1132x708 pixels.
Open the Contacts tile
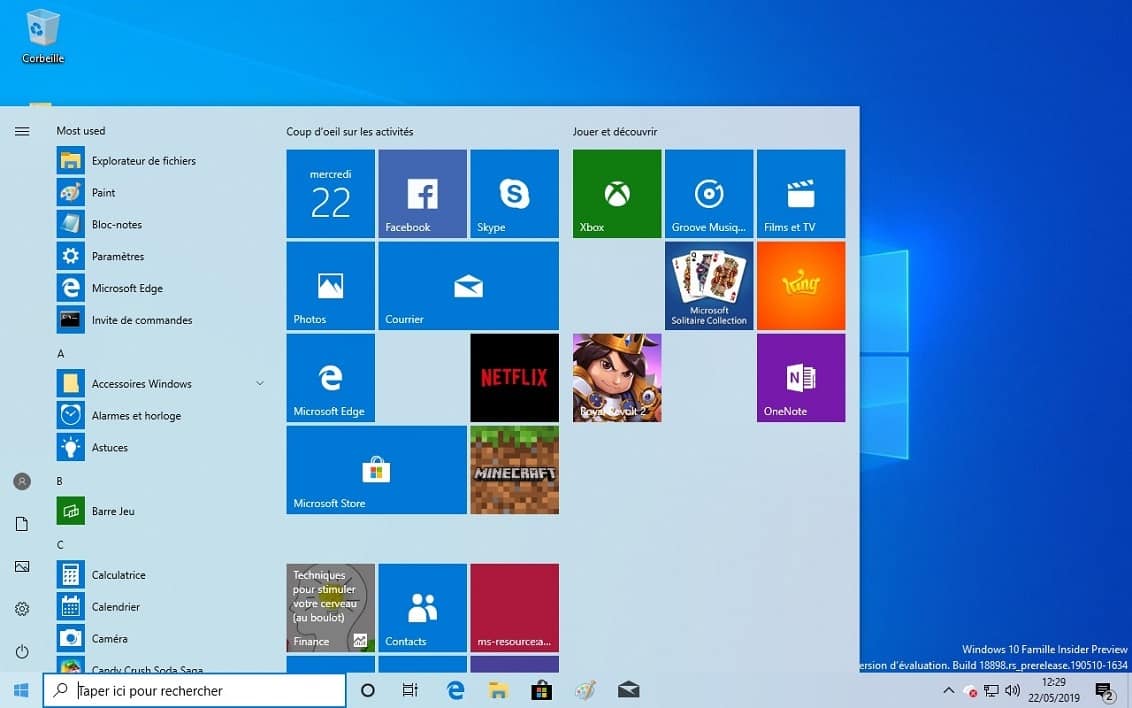point(422,608)
